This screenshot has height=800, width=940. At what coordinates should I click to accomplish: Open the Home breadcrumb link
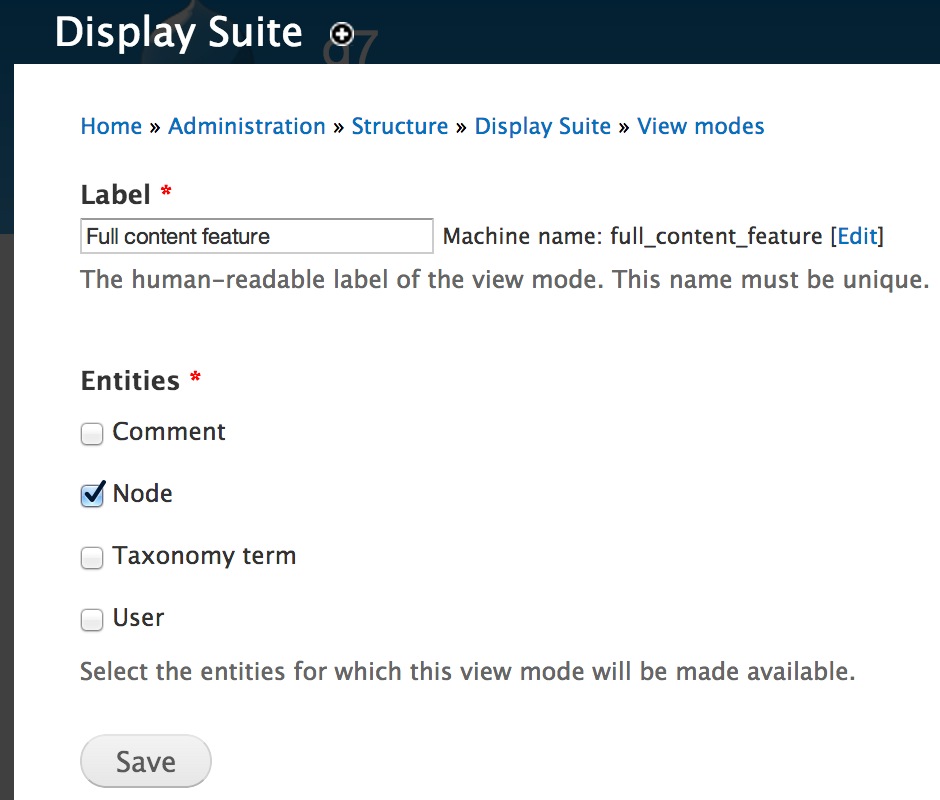click(x=110, y=126)
